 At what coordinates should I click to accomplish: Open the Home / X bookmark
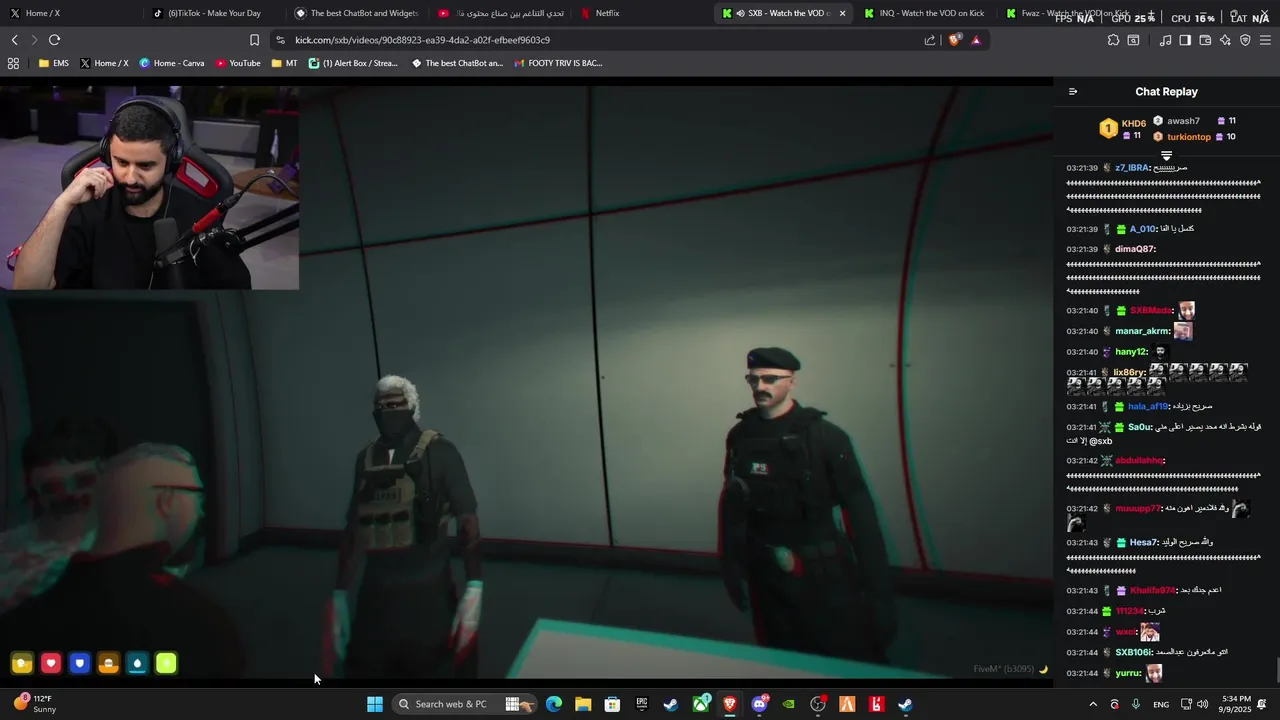(x=104, y=63)
